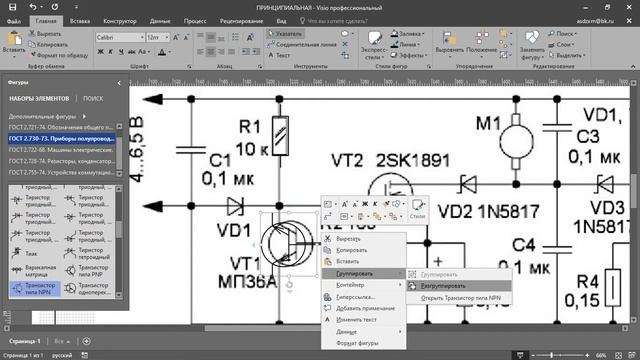Toggle strikethrough formatting in the ribbon
The image size is (640, 360).
tap(131, 52)
